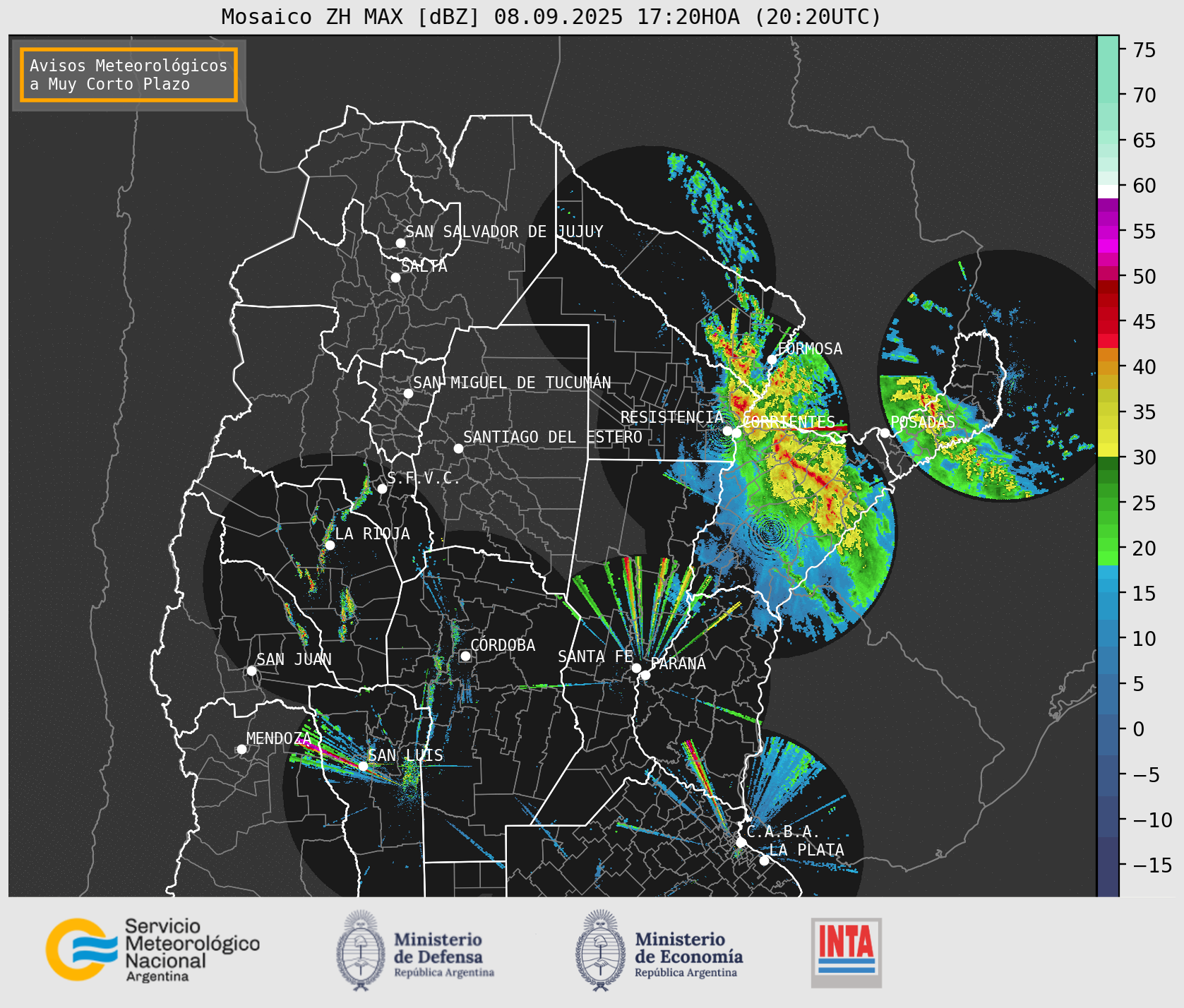Image resolution: width=1184 pixels, height=1008 pixels.
Task: Select the La Plata city marker dot
Action: click(x=764, y=860)
